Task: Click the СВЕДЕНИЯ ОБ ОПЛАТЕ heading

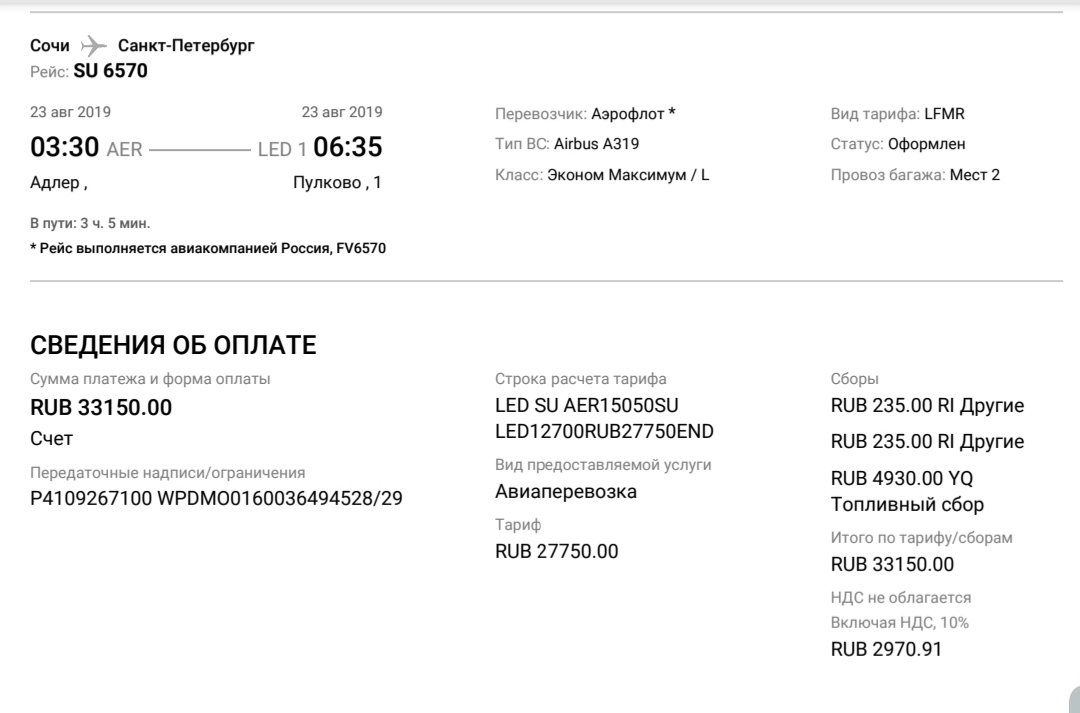Action: 173,346
